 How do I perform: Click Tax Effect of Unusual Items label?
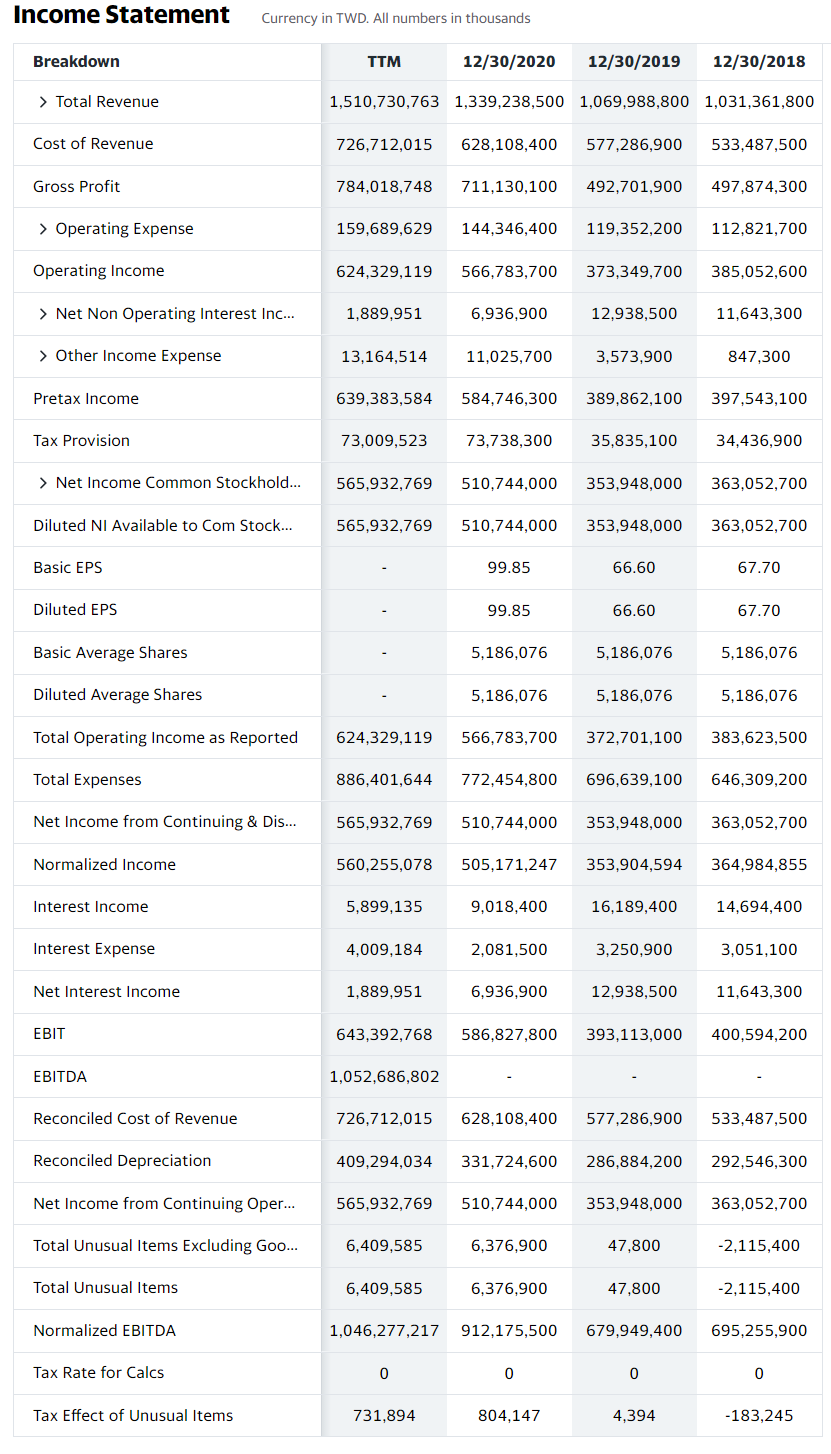(x=133, y=1416)
